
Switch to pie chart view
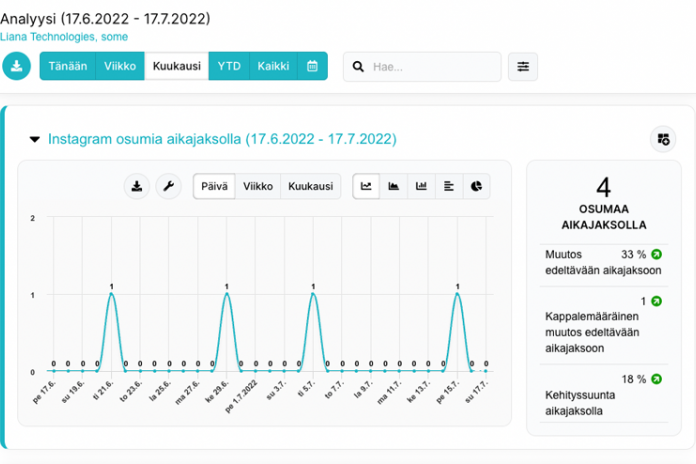click(477, 186)
